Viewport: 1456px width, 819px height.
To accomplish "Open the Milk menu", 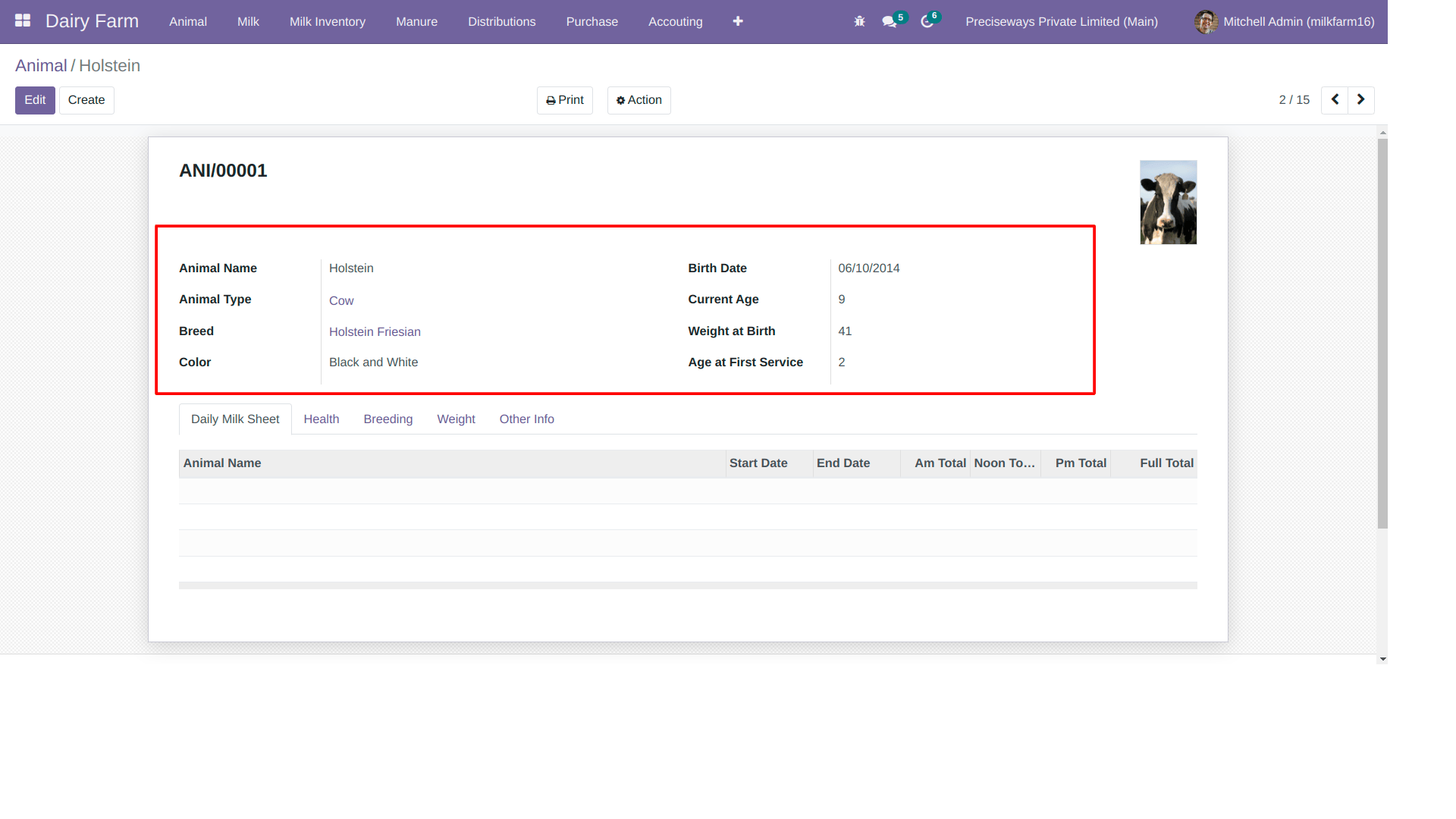I will 248,21.
